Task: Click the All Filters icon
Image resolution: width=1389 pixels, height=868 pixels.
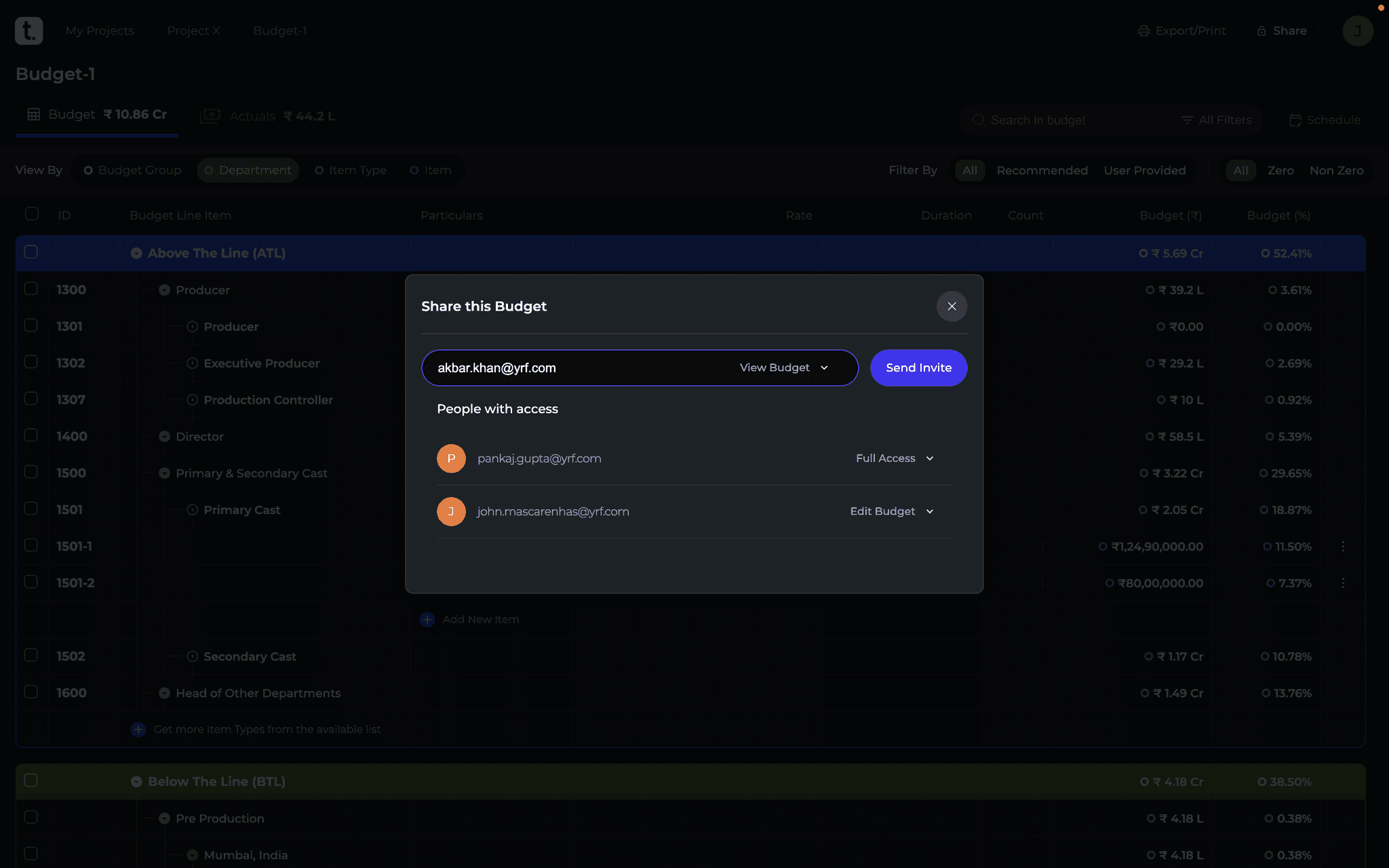Action: (x=1187, y=120)
